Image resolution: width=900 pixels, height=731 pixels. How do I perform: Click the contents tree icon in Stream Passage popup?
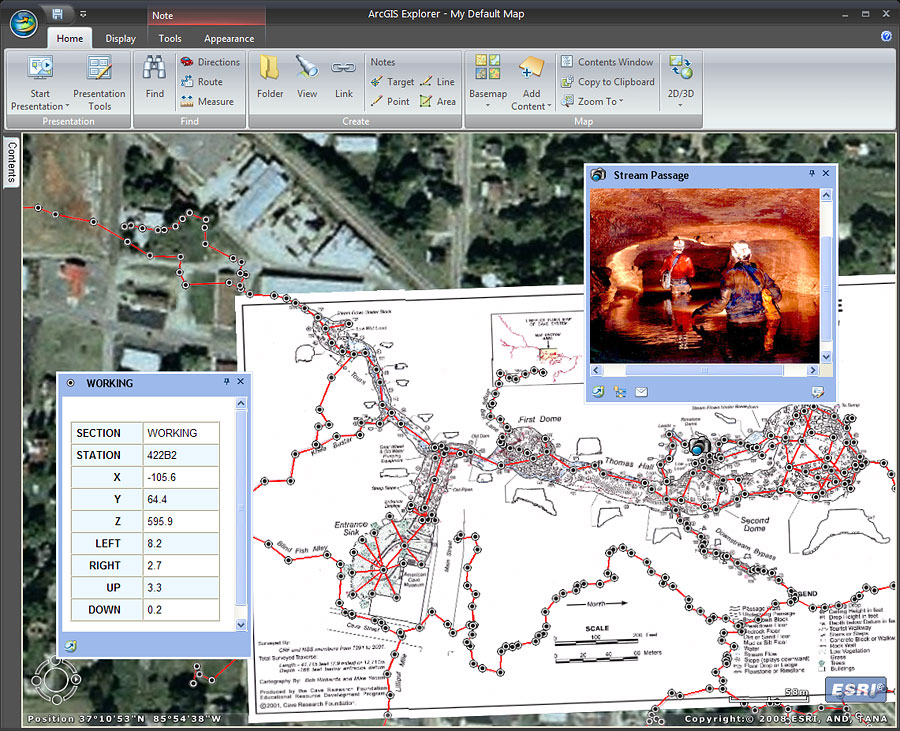pyautogui.click(x=620, y=392)
